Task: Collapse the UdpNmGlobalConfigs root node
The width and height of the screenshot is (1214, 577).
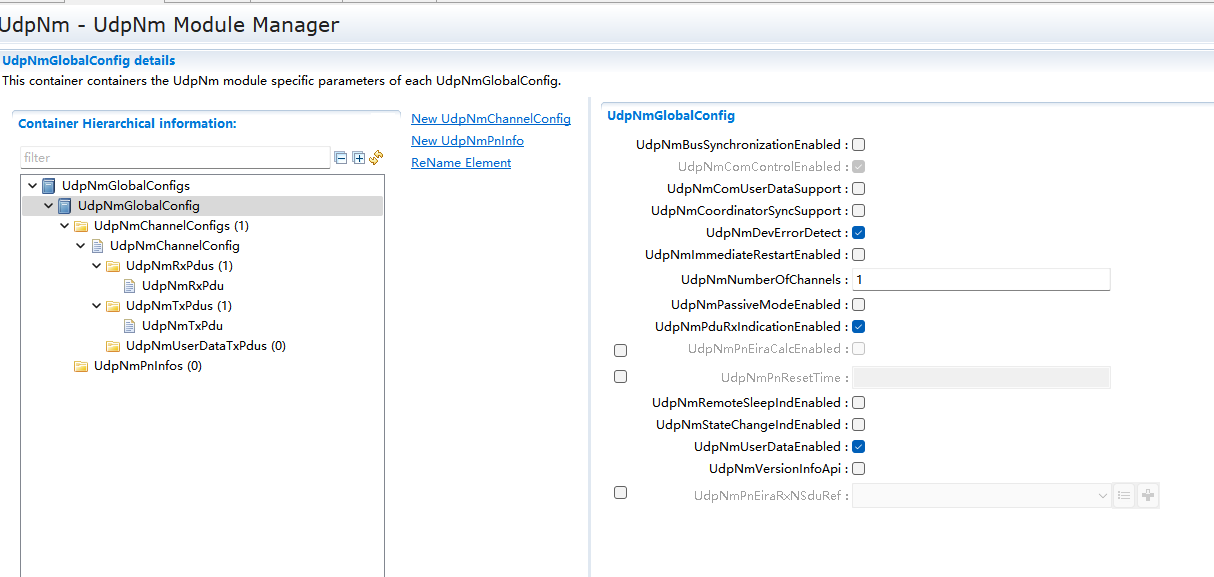Action: pyautogui.click(x=33, y=186)
